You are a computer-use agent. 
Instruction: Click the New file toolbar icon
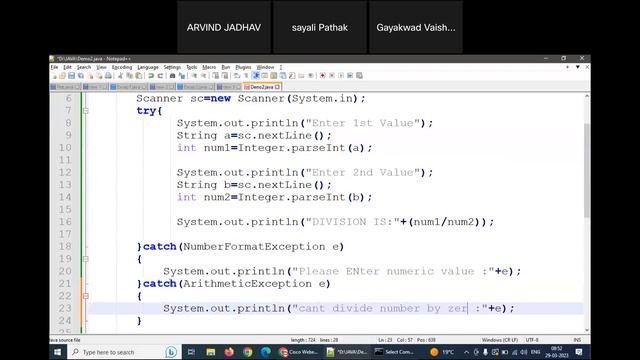point(54,76)
